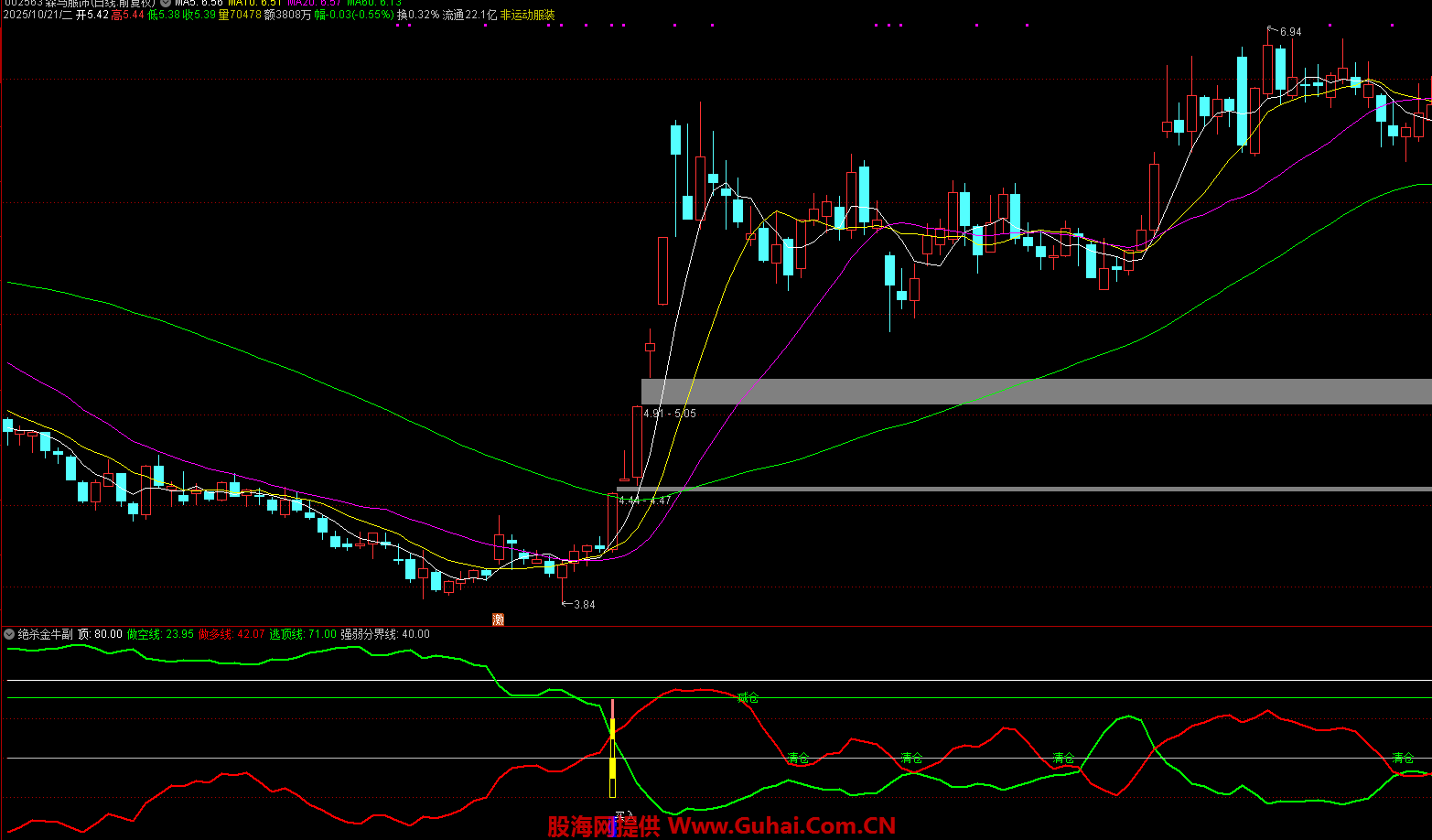
Task: Click the 6.94 high price marker
Action: pos(1289,32)
